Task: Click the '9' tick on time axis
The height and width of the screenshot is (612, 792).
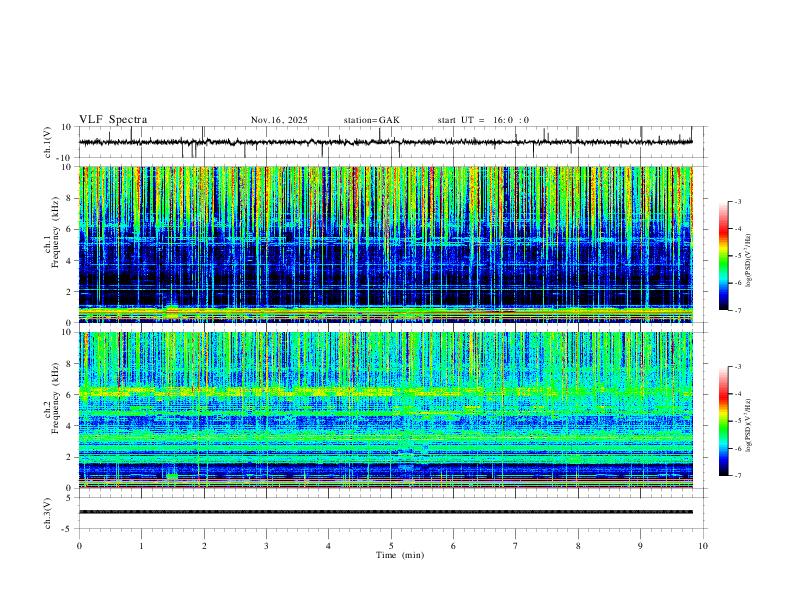Action: point(640,546)
